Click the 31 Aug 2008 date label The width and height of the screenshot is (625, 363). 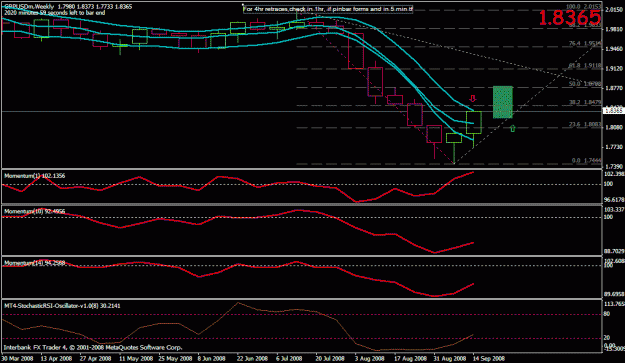[450, 358]
